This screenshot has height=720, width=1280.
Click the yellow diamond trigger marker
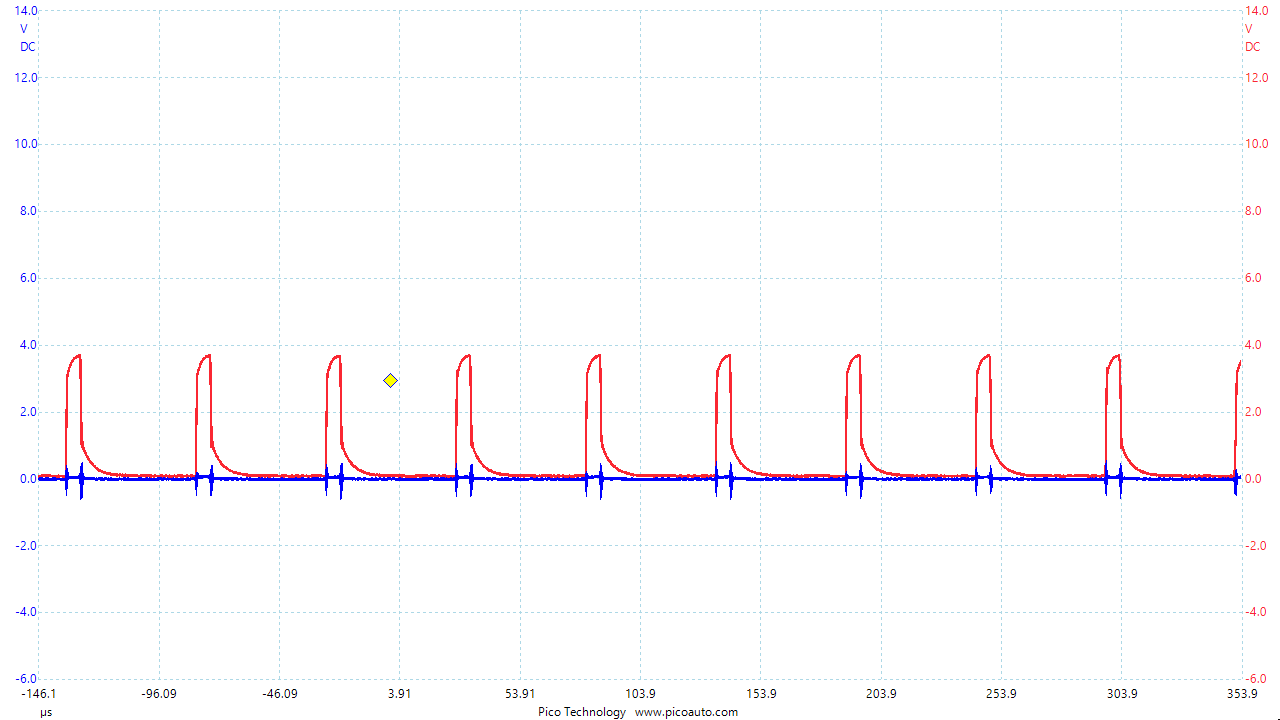point(390,380)
